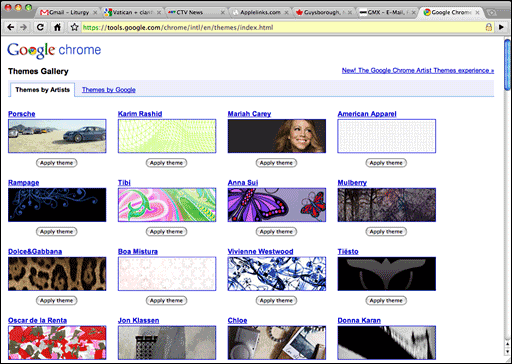Click the vertical page scrollbar thumb

[x=507, y=65]
